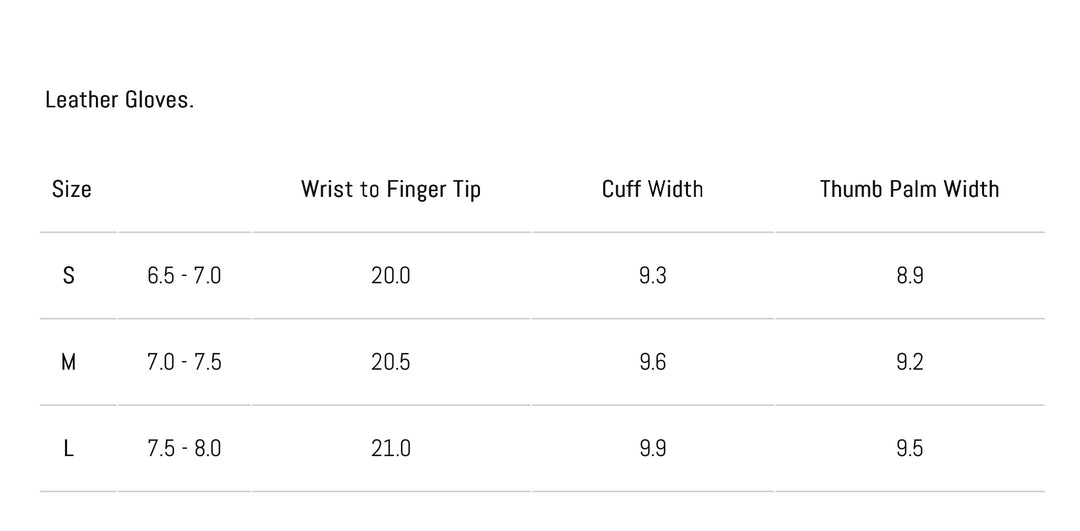1080x531 pixels.
Task: Click the M size row label
Action: click(x=68, y=362)
